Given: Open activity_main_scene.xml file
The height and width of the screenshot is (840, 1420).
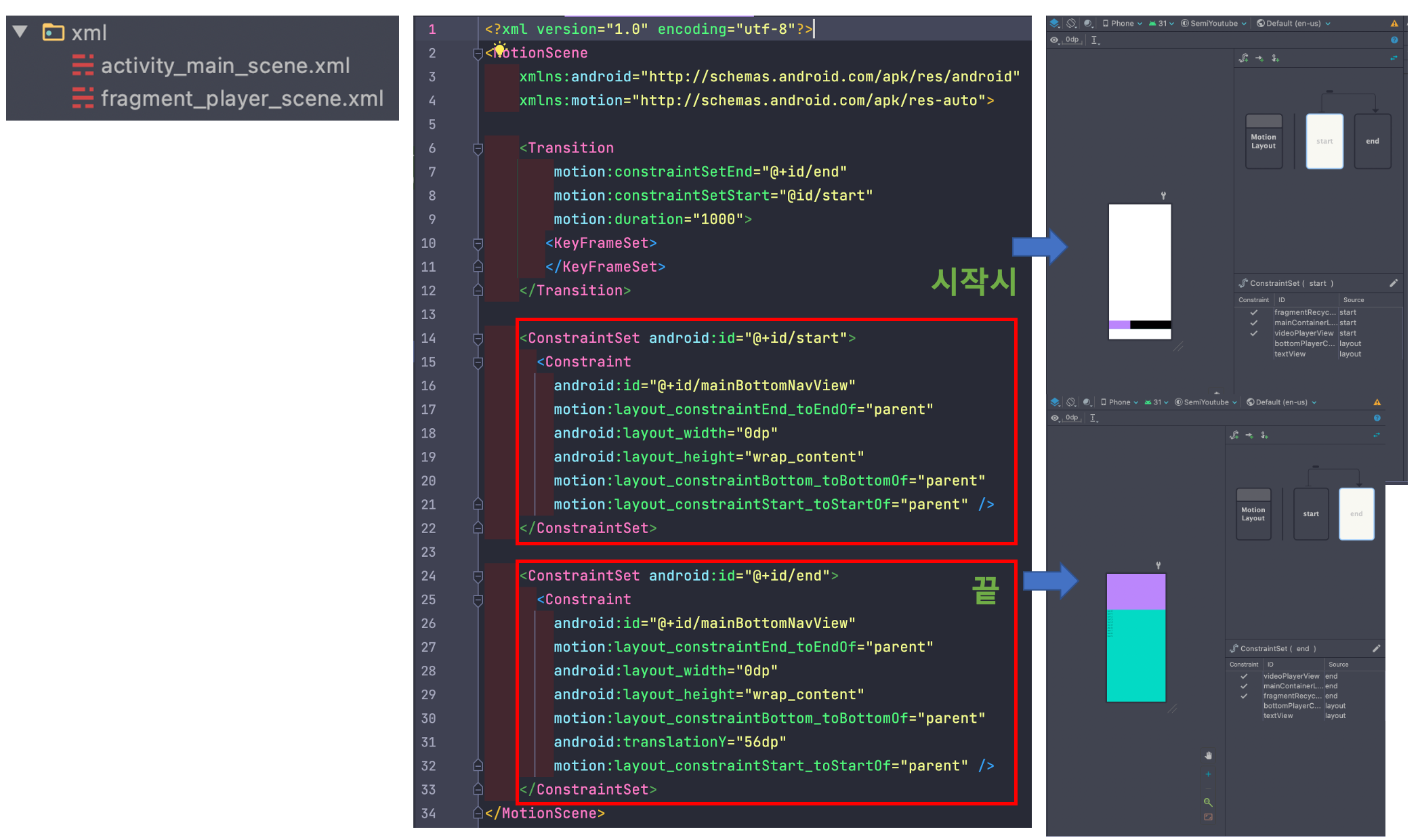Looking at the screenshot, I should pyautogui.click(x=225, y=66).
